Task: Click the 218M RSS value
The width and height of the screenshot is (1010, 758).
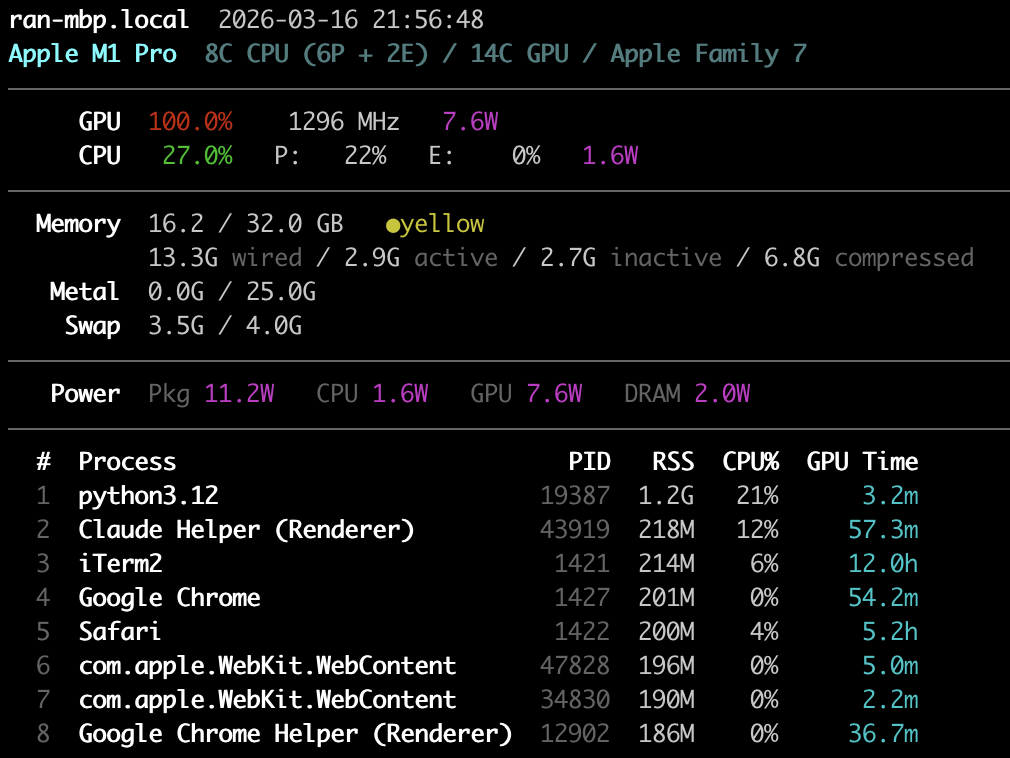Action: (x=666, y=530)
